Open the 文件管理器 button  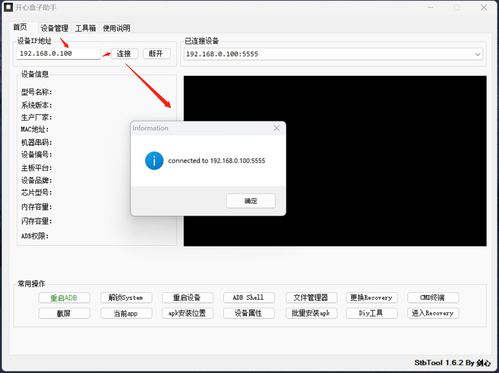[x=311, y=297]
